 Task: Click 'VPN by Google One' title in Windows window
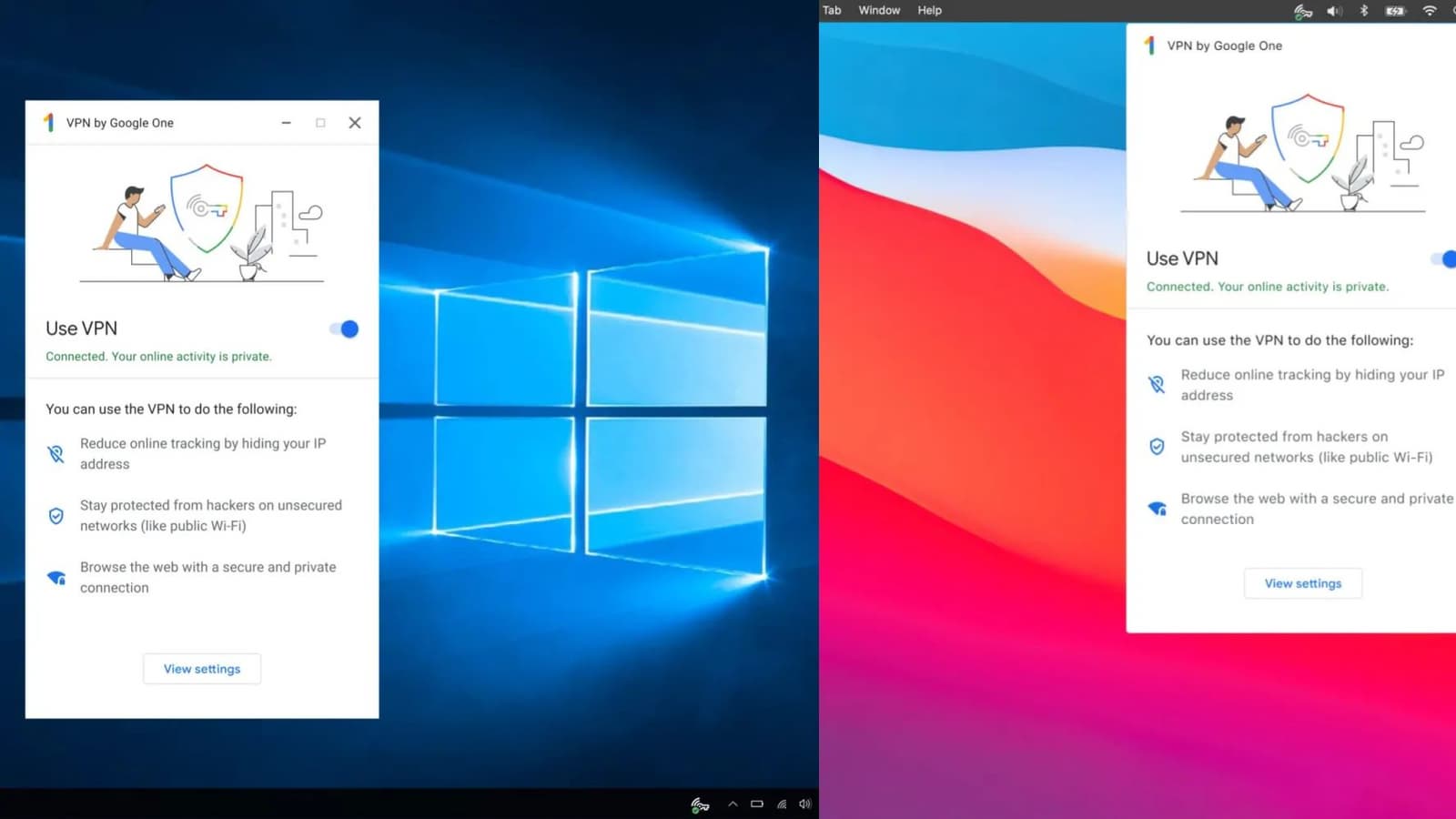click(120, 123)
